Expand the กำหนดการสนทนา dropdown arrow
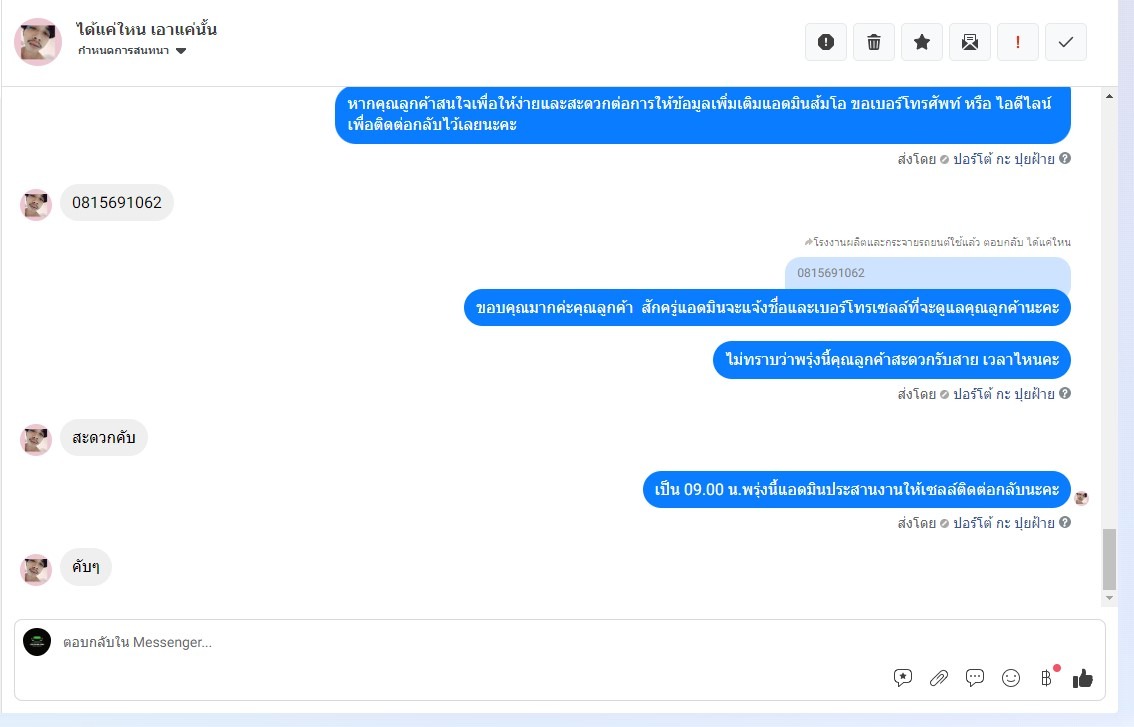This screenshot has height=727, width=1134. tap(181, 51)
